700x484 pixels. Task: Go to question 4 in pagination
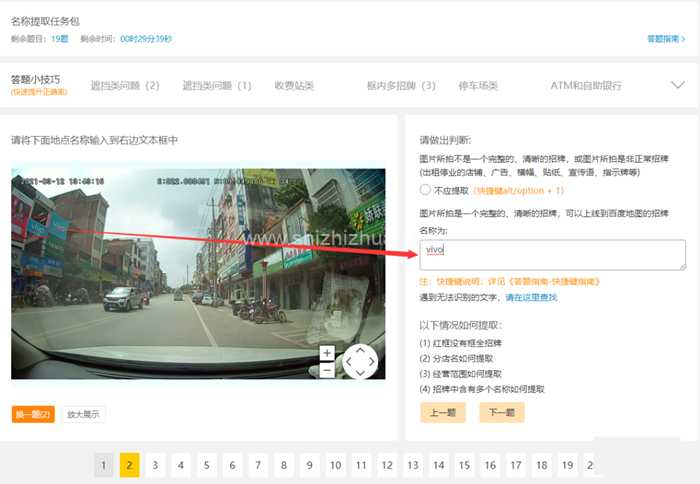(181, 465)
